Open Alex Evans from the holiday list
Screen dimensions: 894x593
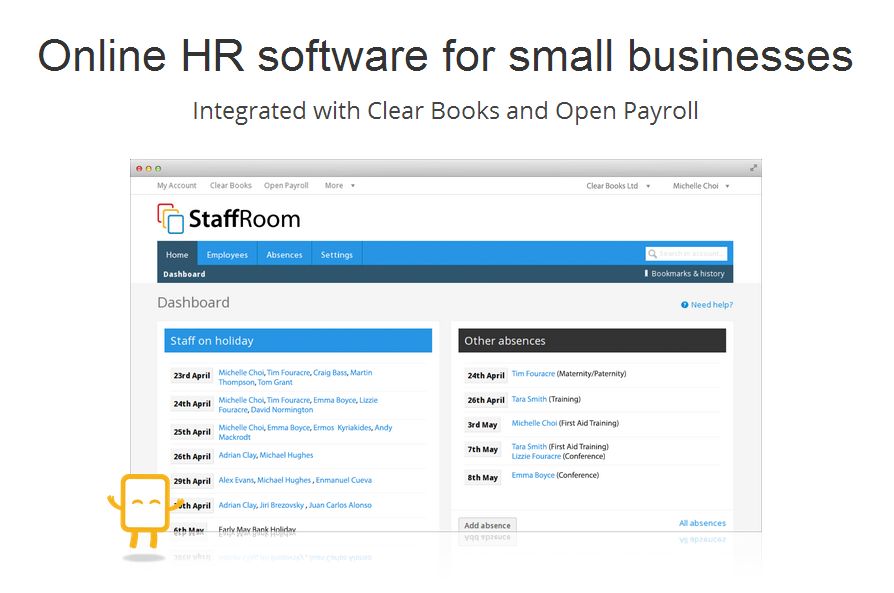[236, 480]
